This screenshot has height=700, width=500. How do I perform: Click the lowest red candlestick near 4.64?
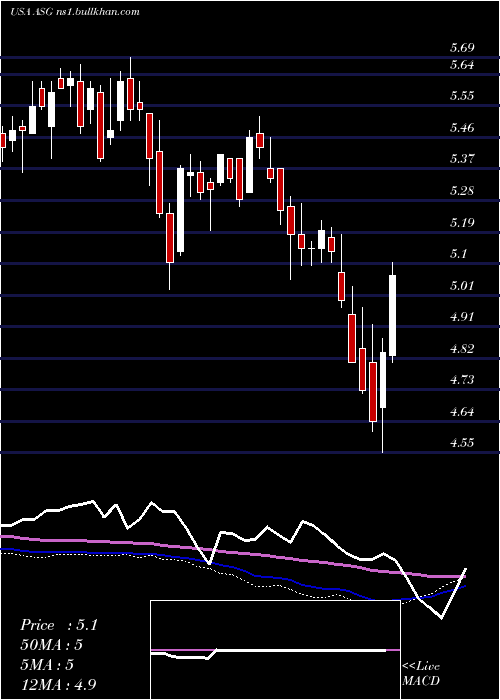(x=373, y=392)
